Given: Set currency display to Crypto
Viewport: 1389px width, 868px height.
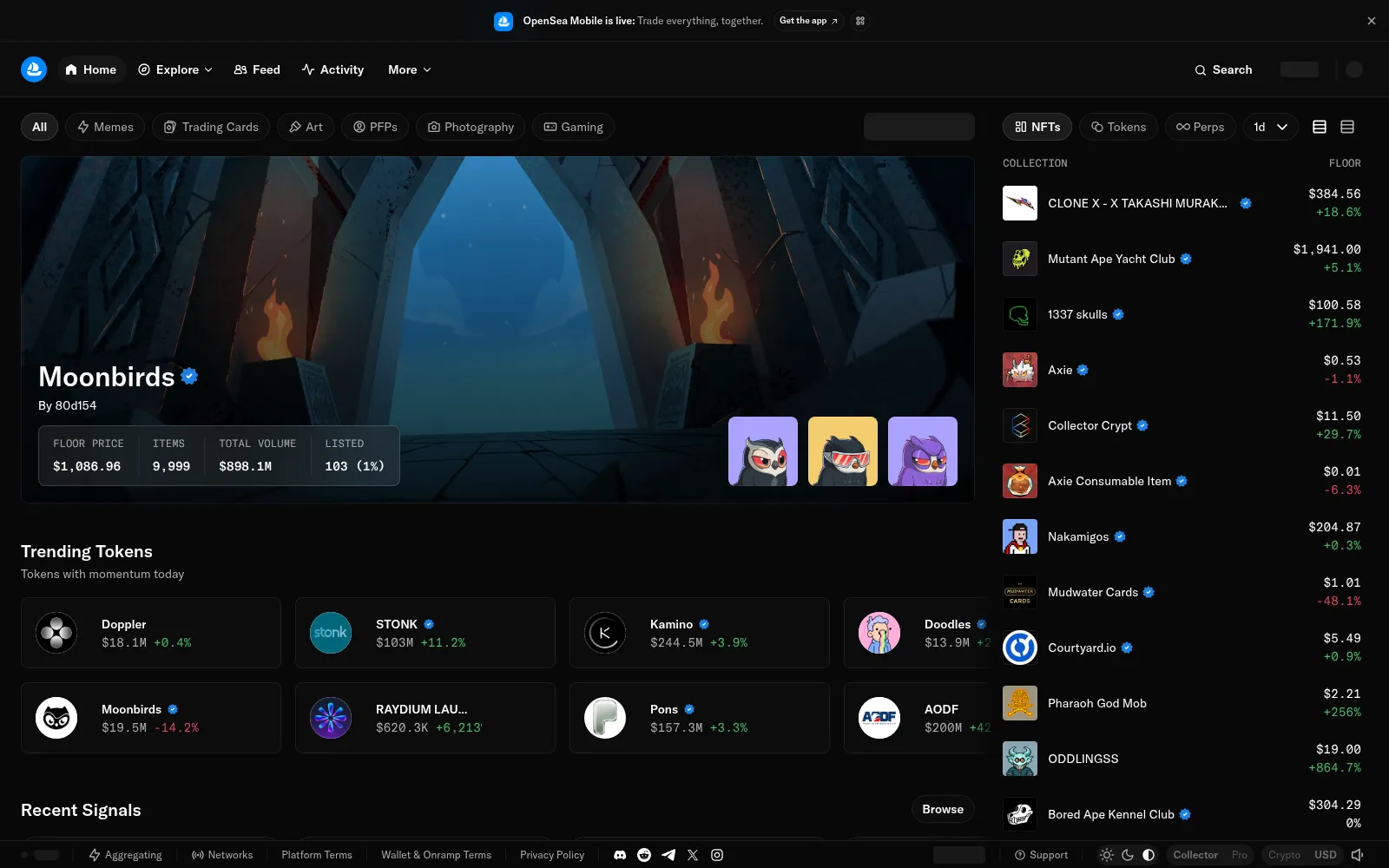Looking at the screenshot, I should [x=1284, y=855].
